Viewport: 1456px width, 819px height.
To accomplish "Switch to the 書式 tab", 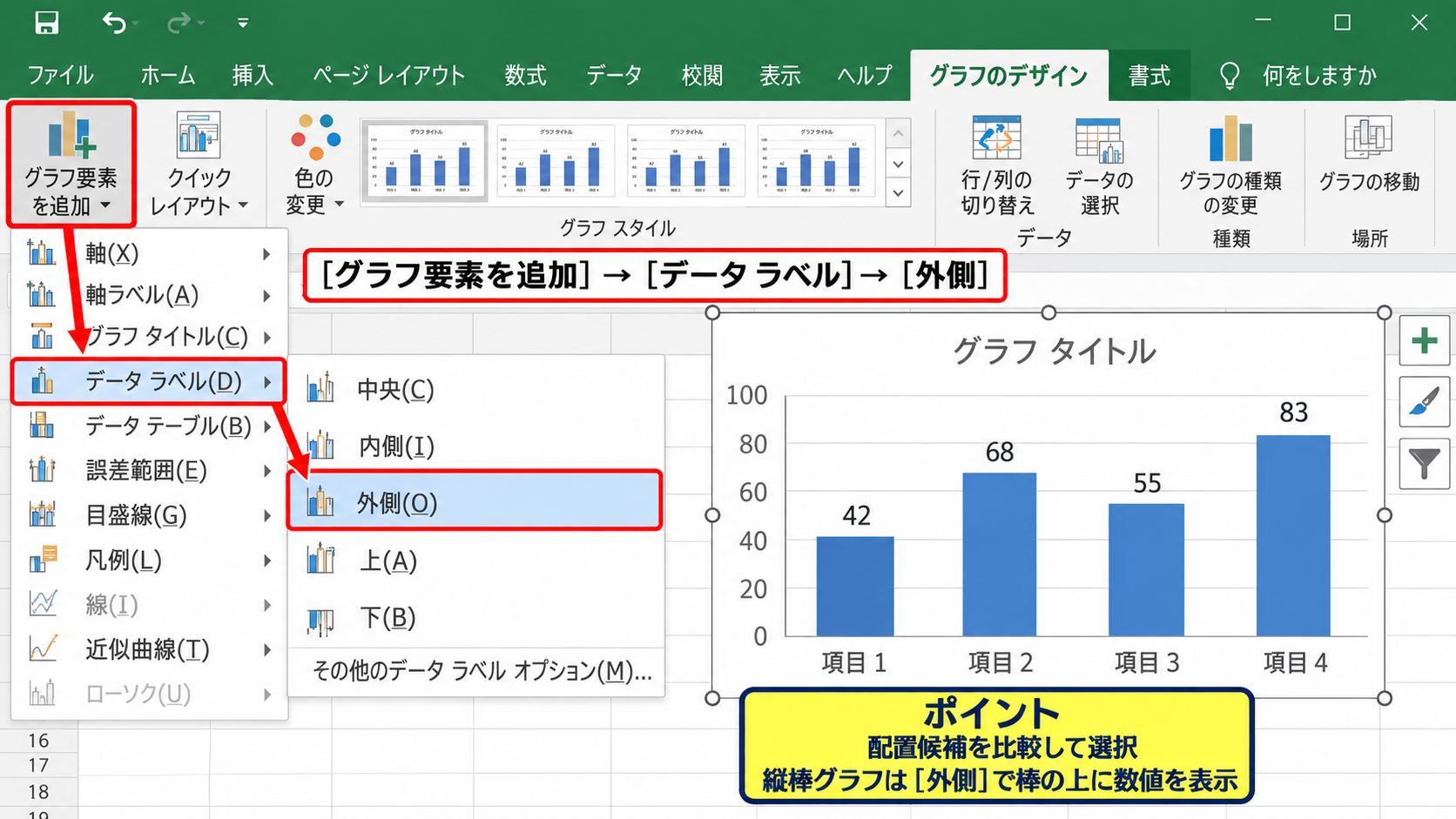I will [1149, 76].
